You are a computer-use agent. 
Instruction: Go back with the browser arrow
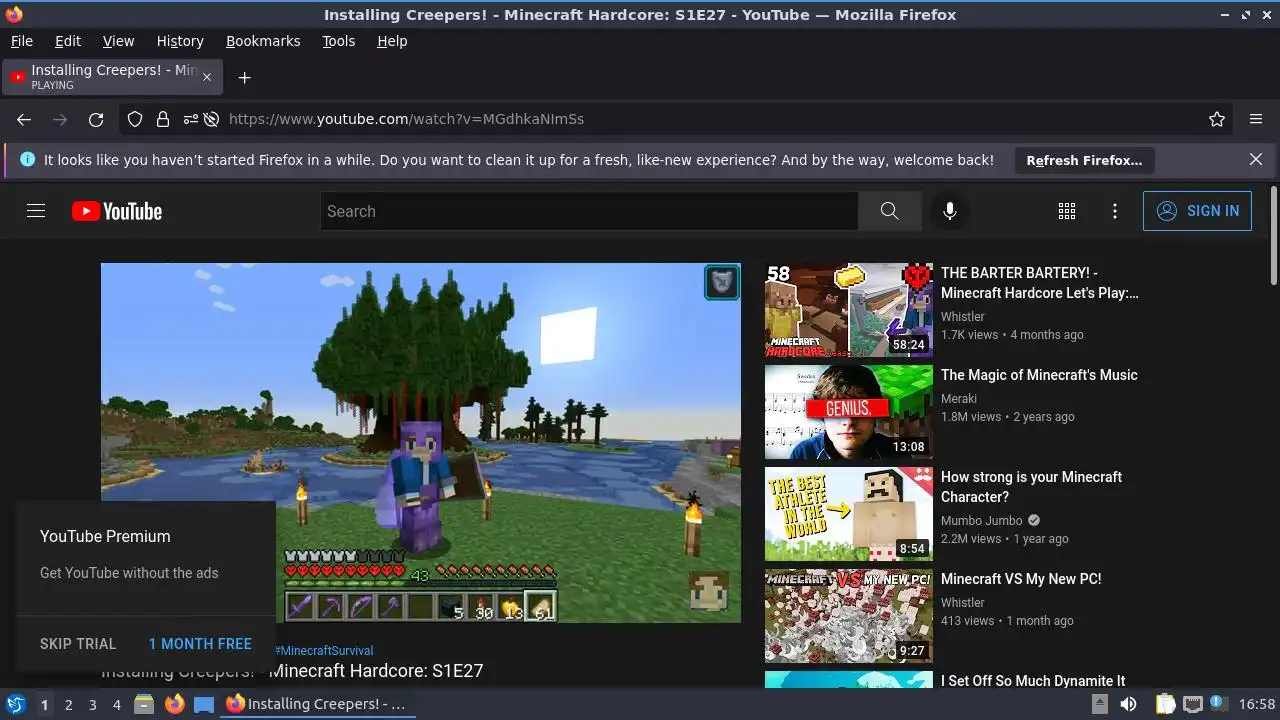tap(24, 119)
